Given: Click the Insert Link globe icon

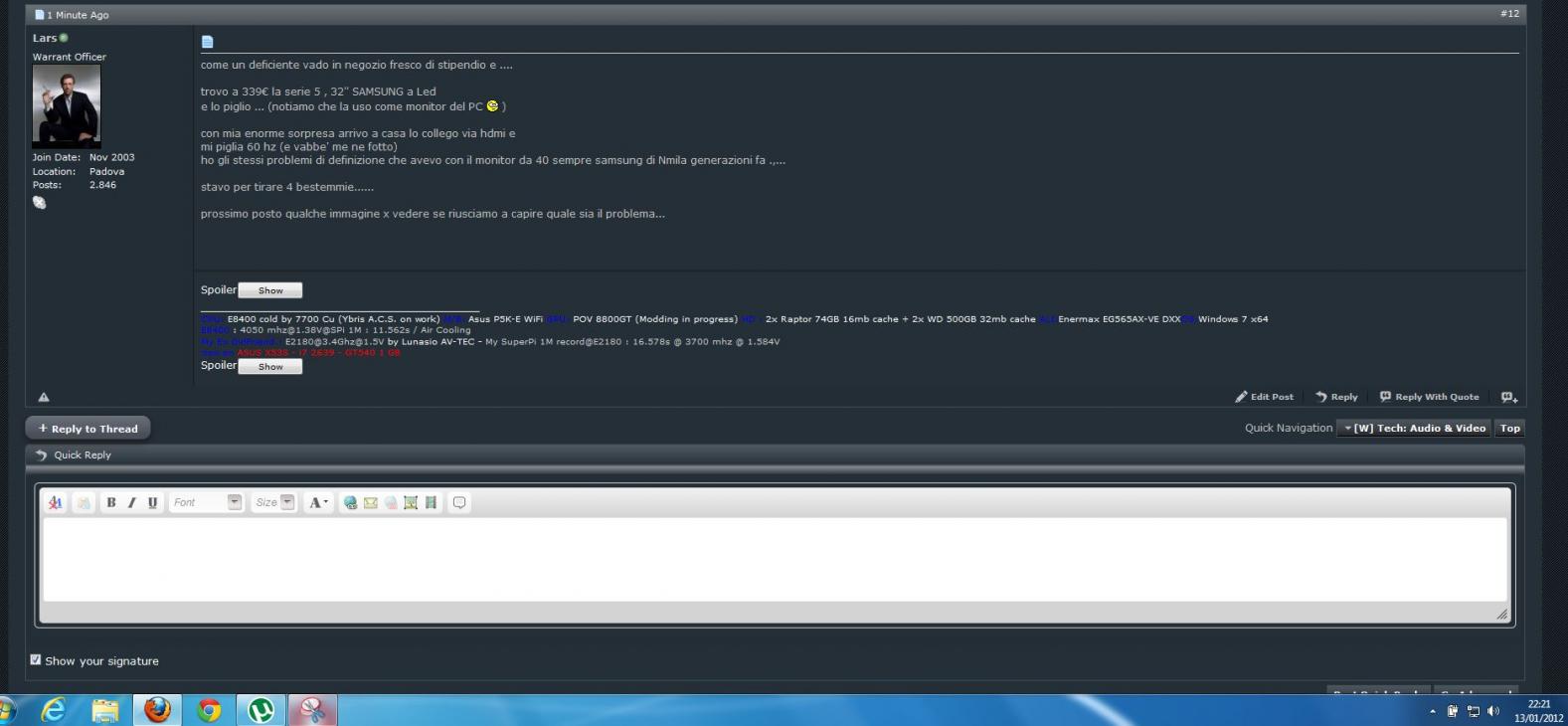Looking at the screenshot, I should [x=350, y=503].
